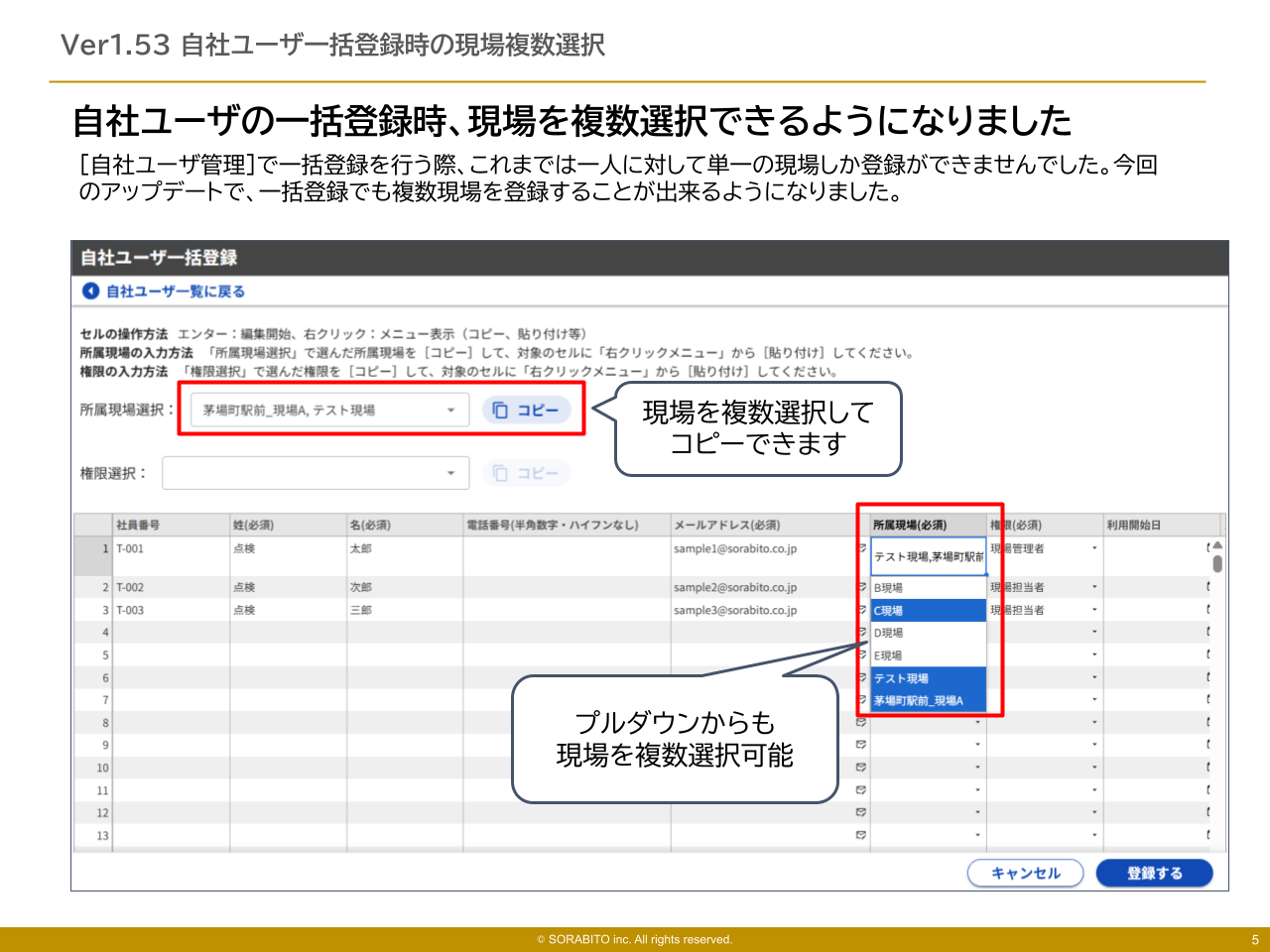Click the キャンセル button

1026,873
